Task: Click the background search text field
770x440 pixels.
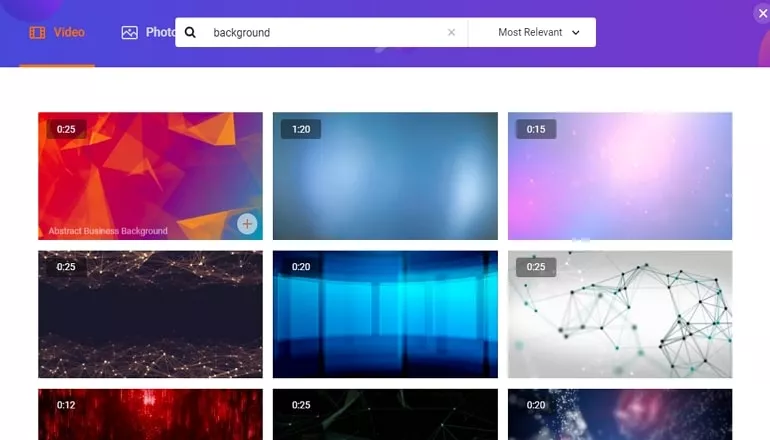Action: click(x=324, y=32)
